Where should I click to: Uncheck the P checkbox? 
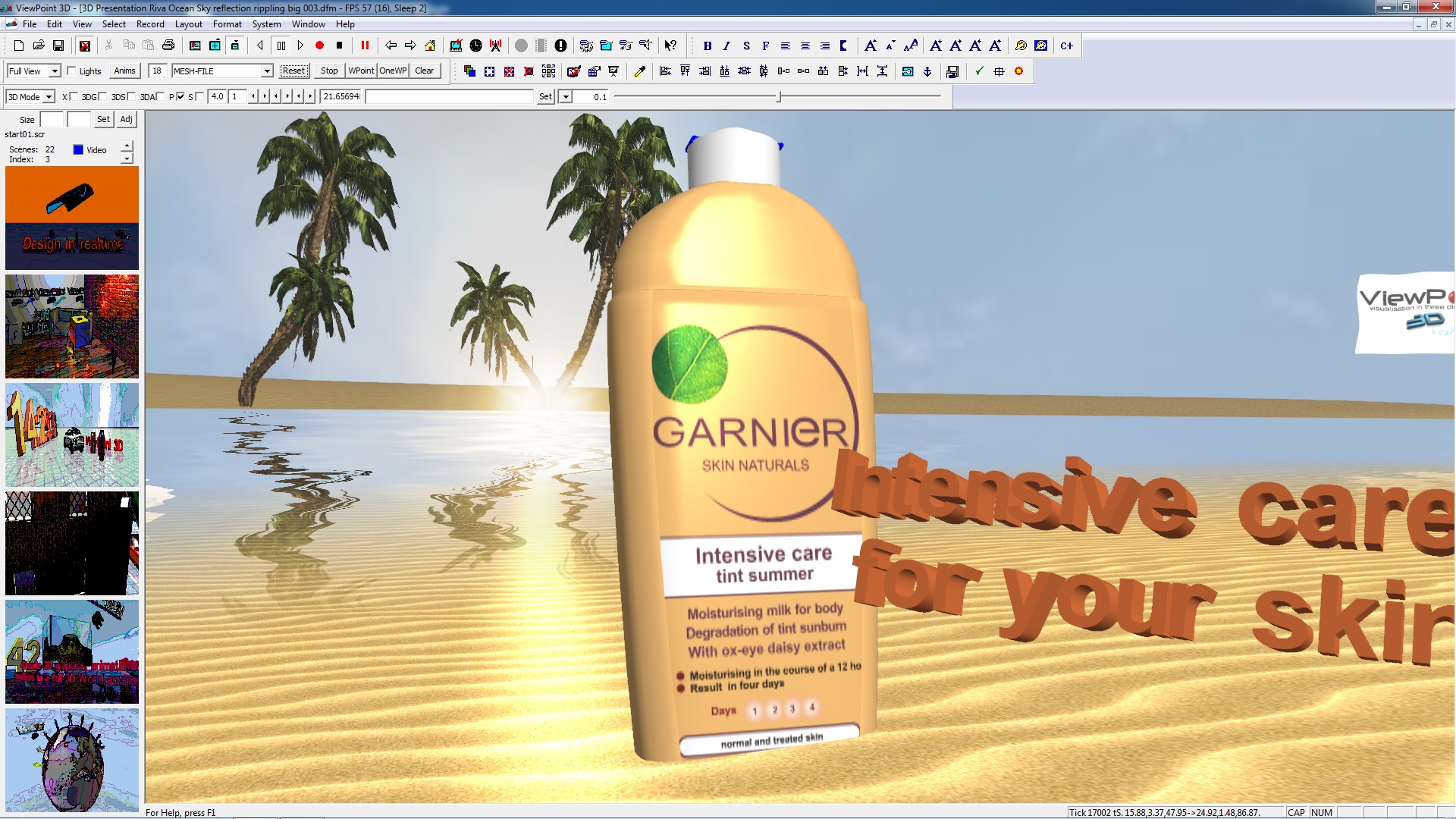180,96
